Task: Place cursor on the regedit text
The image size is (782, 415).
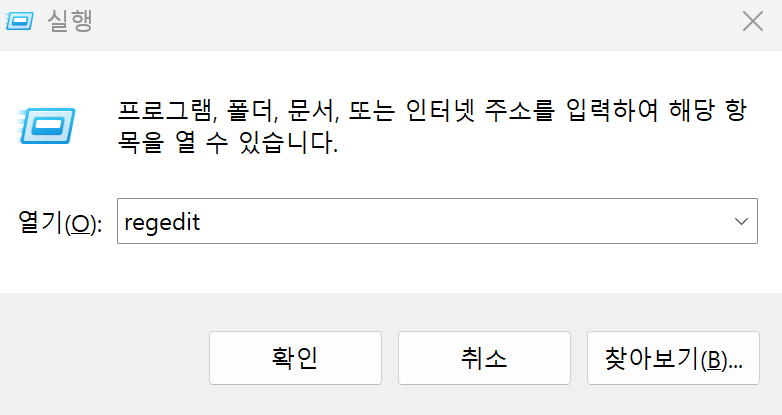Action: (x=162, y=222)
